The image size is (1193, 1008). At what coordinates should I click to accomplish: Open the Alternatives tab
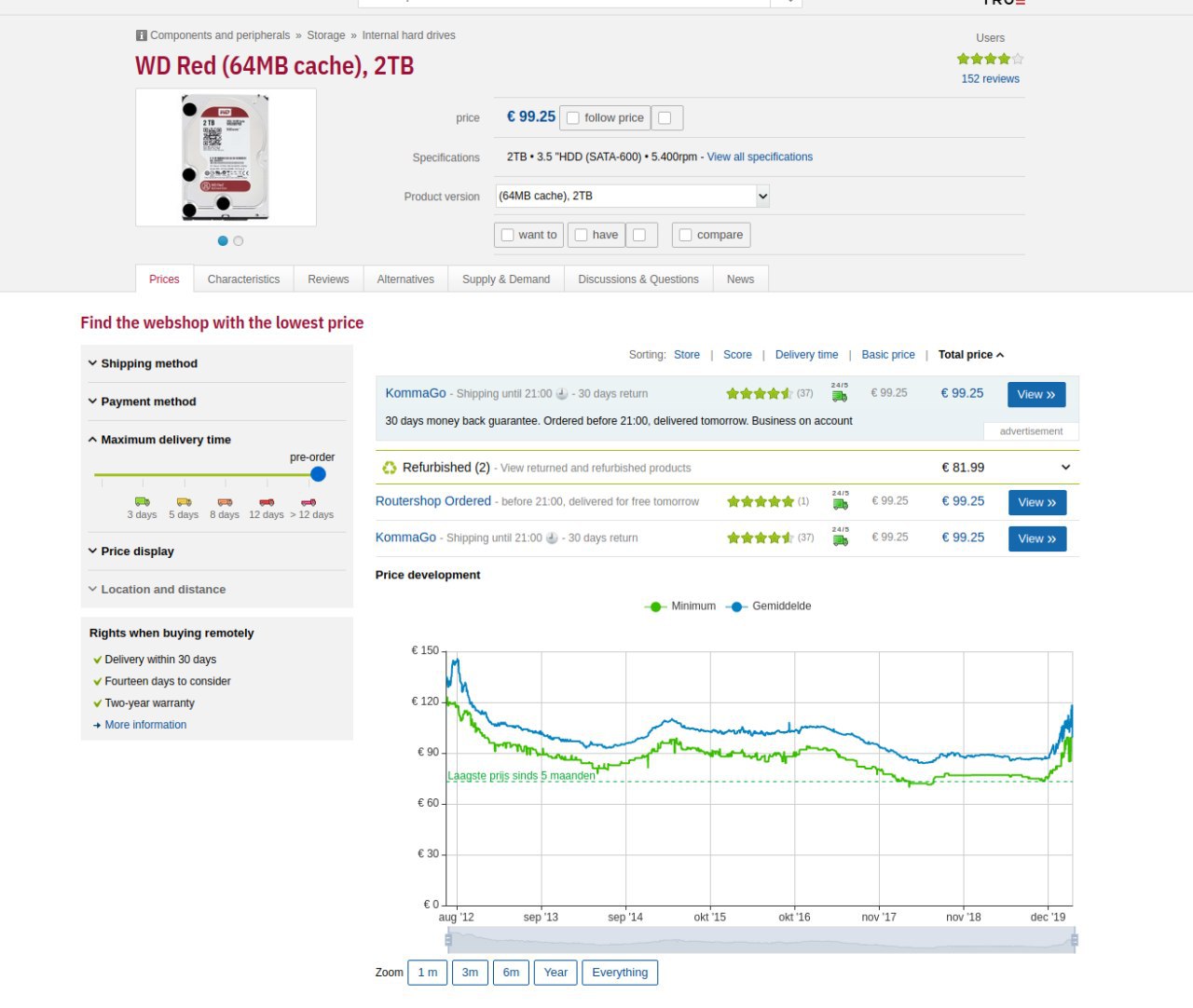pyautogui.click(x=405, y=279)
